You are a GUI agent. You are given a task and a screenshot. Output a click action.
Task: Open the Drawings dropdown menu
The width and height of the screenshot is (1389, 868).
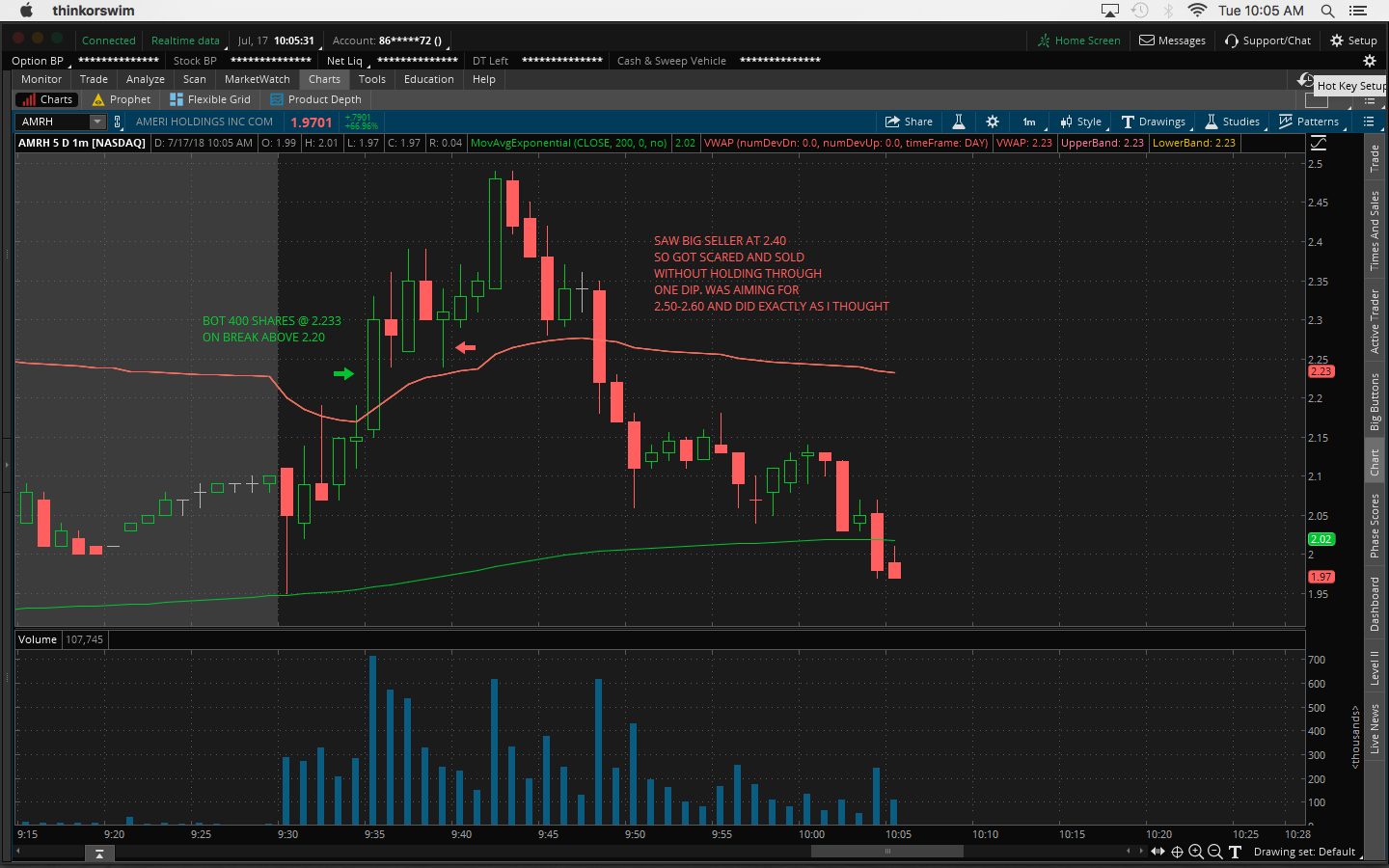point(1155,122)
